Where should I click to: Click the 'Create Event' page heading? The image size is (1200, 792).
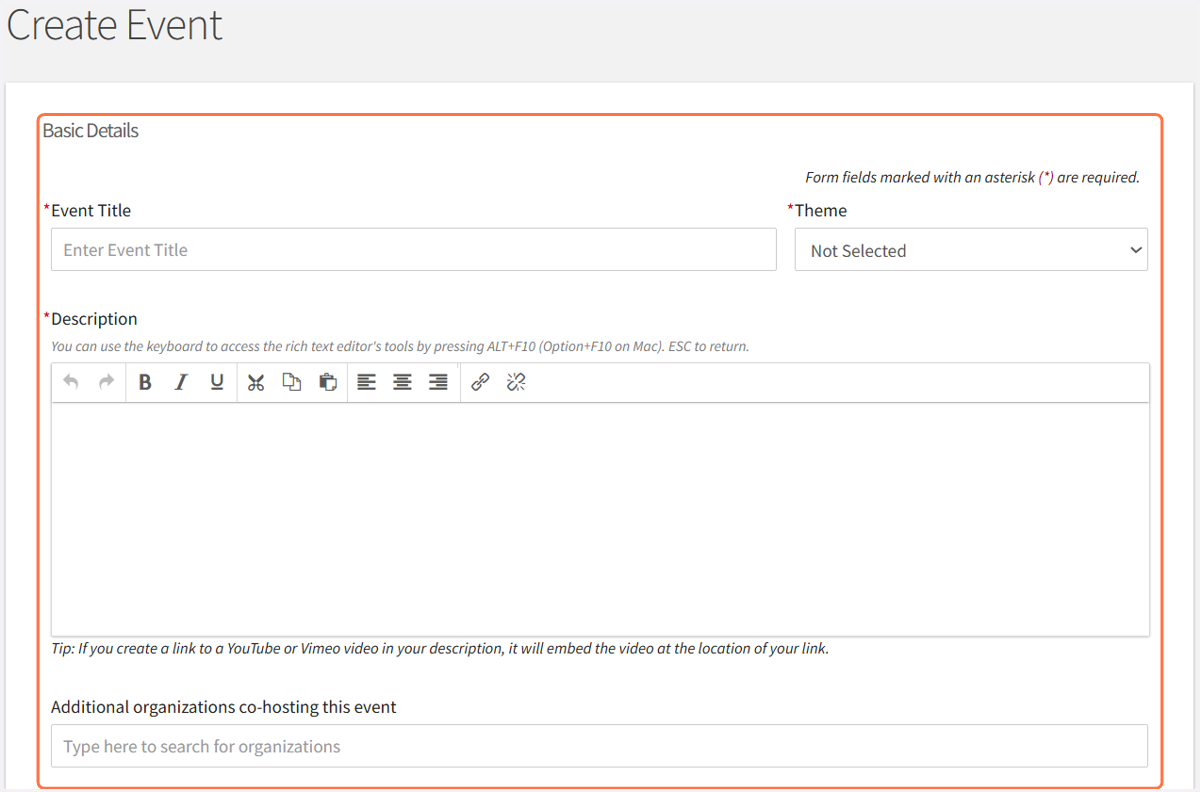[115, 25]
